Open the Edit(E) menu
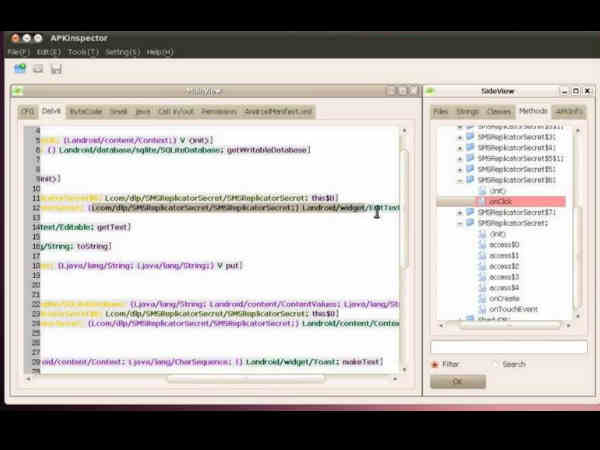This screenshot has height=450, width=600. pyautogui.click(x=49, y=52)
